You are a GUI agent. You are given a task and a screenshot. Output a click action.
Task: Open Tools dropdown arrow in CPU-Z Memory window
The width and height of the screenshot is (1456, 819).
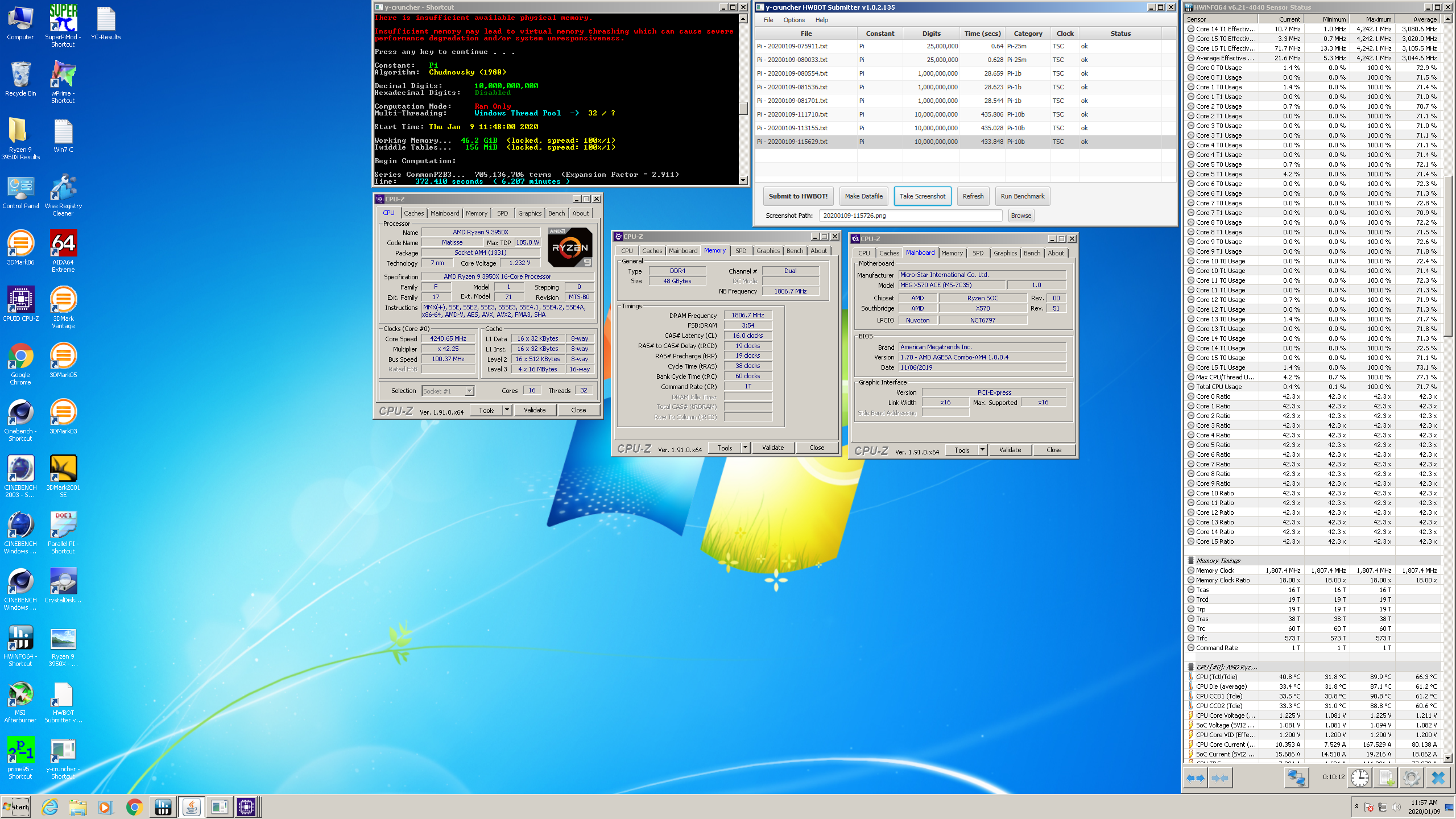click(x=745, y=448)
